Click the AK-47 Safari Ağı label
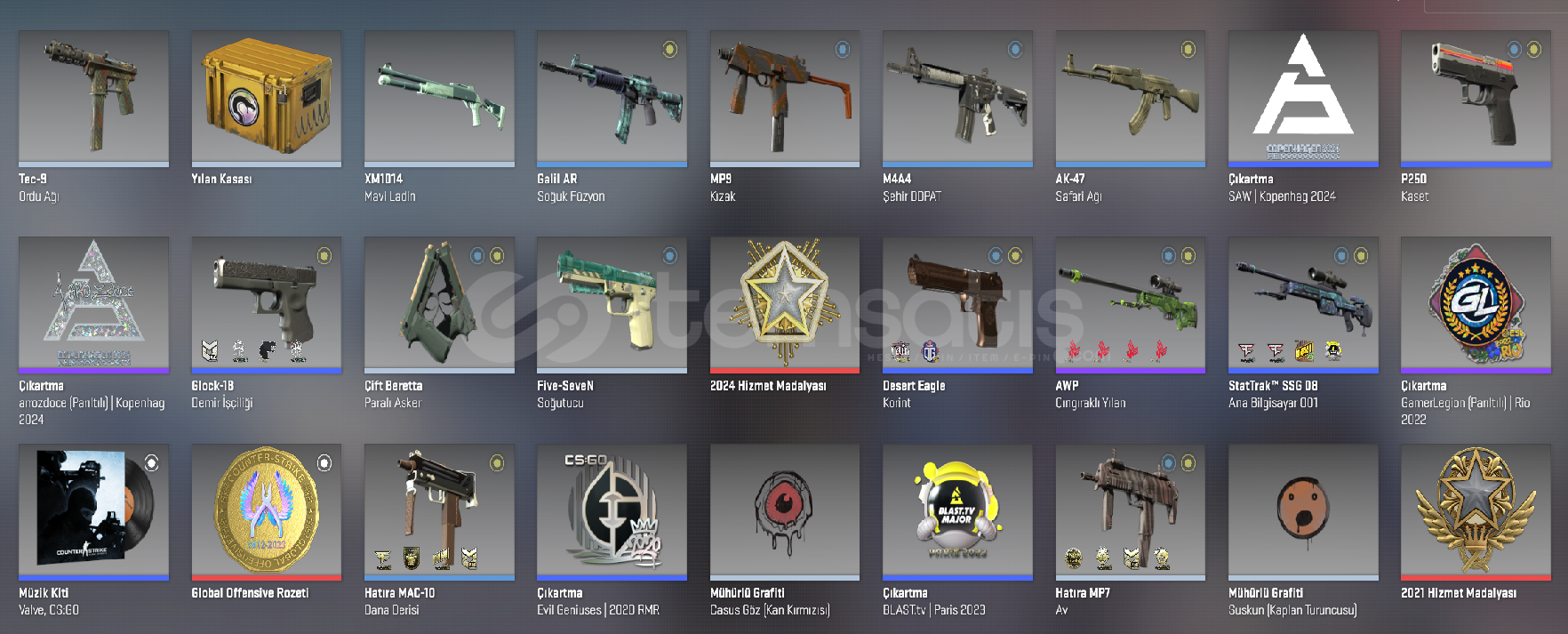 click(x=1078, y=188)
